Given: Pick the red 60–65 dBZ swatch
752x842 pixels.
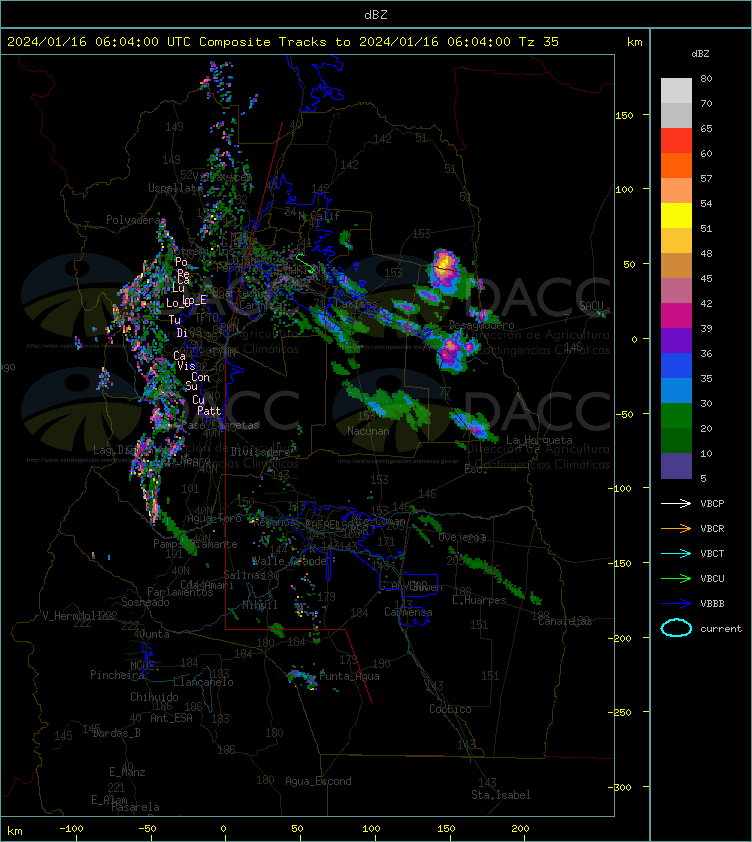Looking at the screenshot, I should tap(676, 140).
